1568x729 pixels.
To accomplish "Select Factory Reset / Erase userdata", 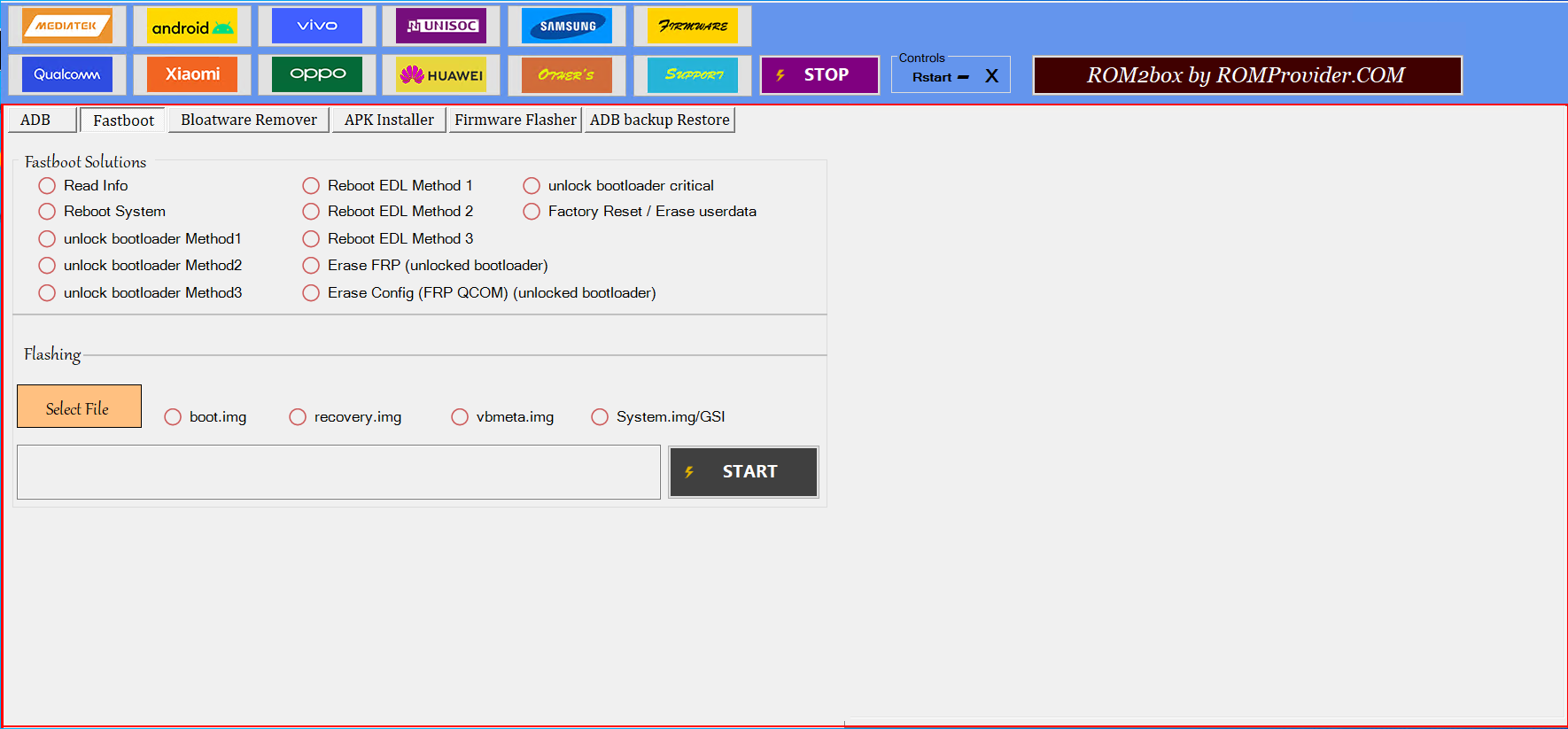I will (640, 211).
